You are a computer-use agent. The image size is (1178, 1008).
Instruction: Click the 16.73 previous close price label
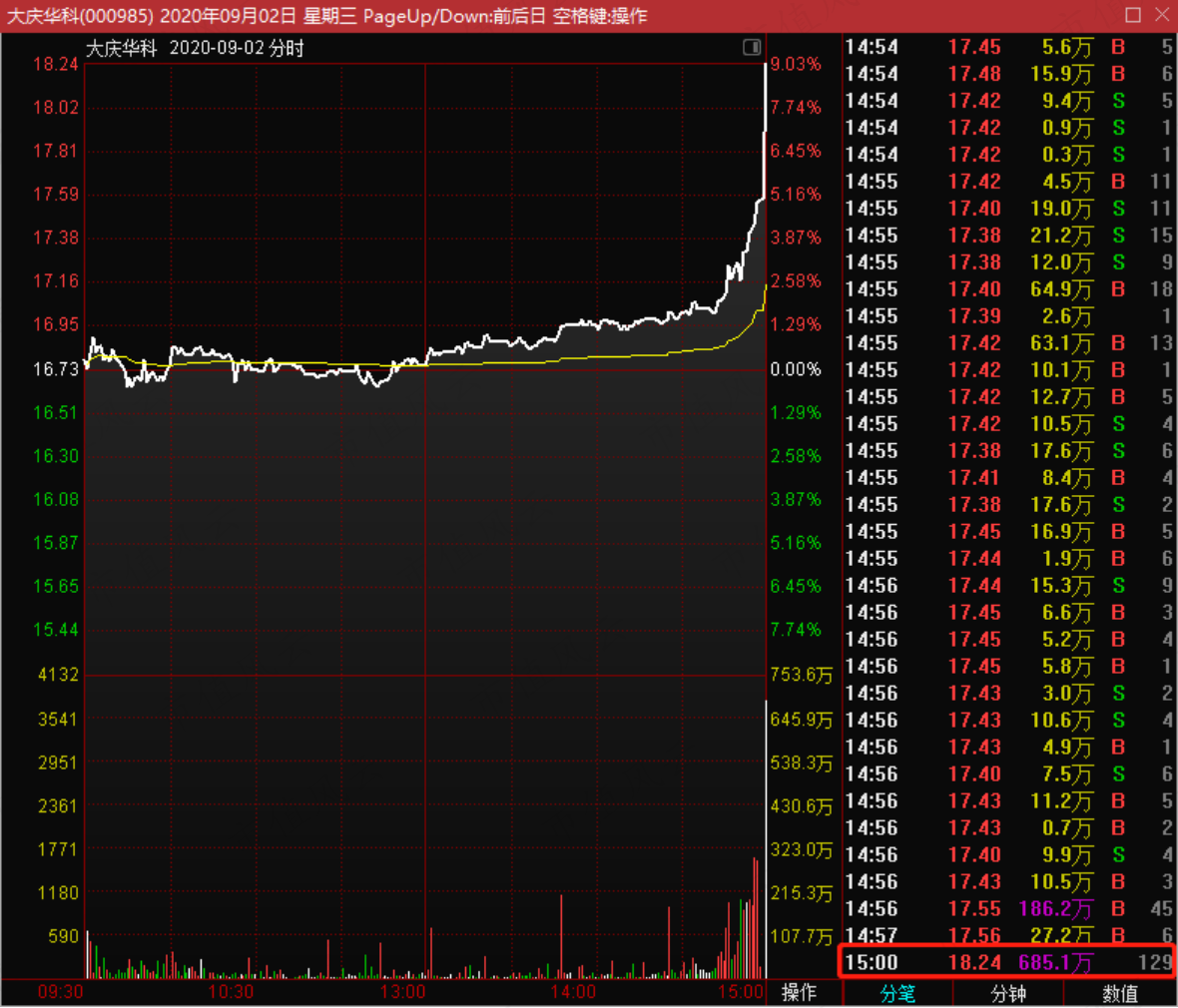[56, 369]
